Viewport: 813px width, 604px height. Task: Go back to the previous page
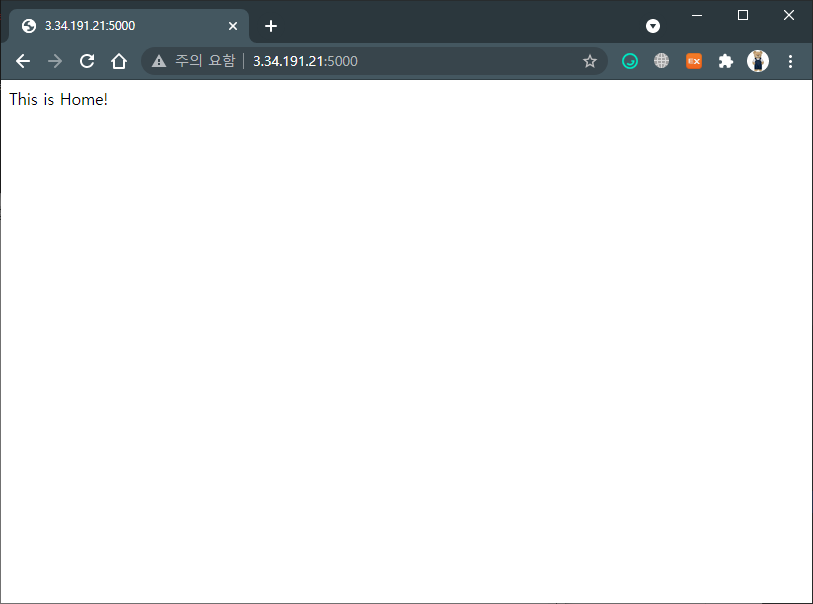23,61
